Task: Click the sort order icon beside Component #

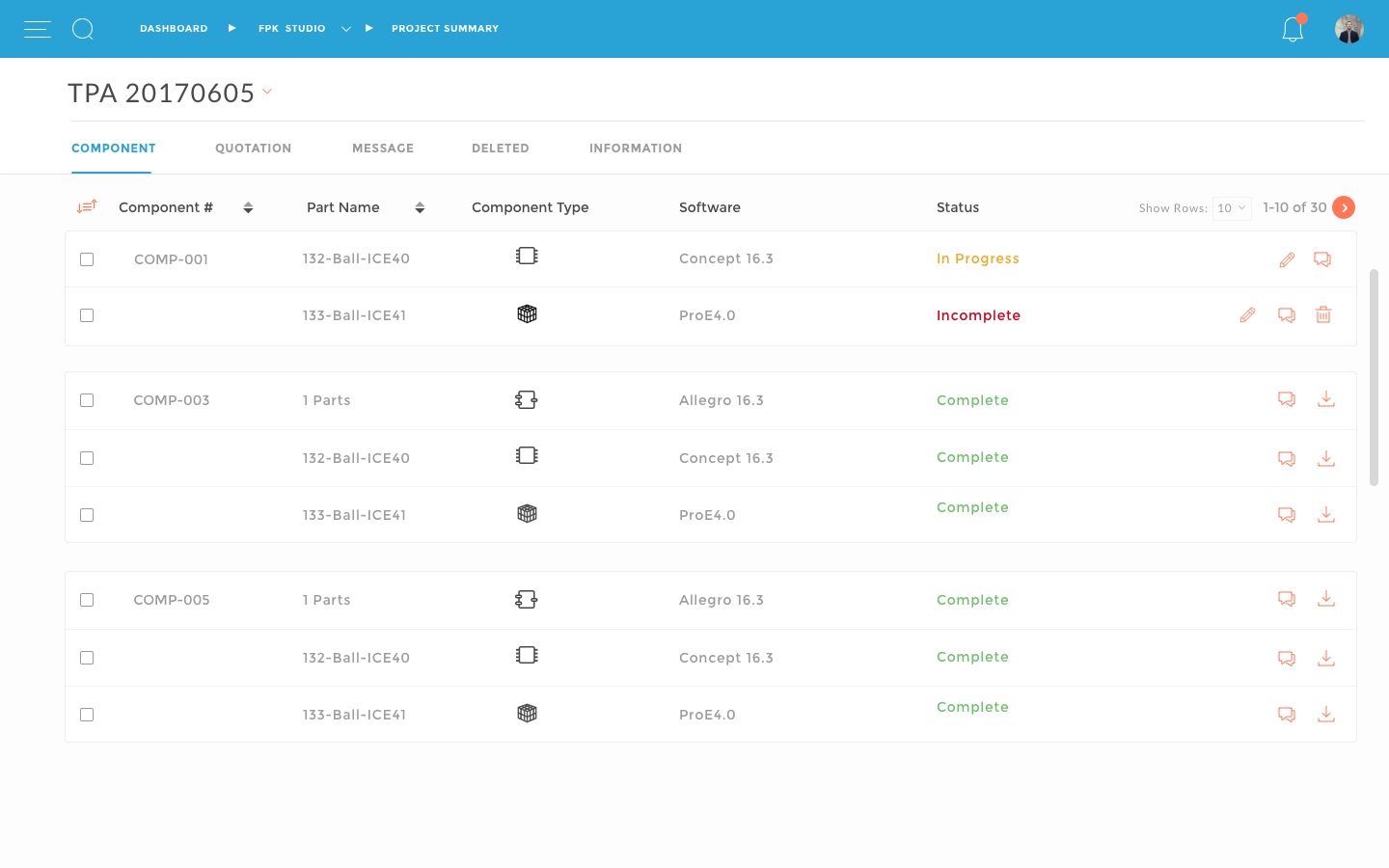Action: (x=87, y=206)
